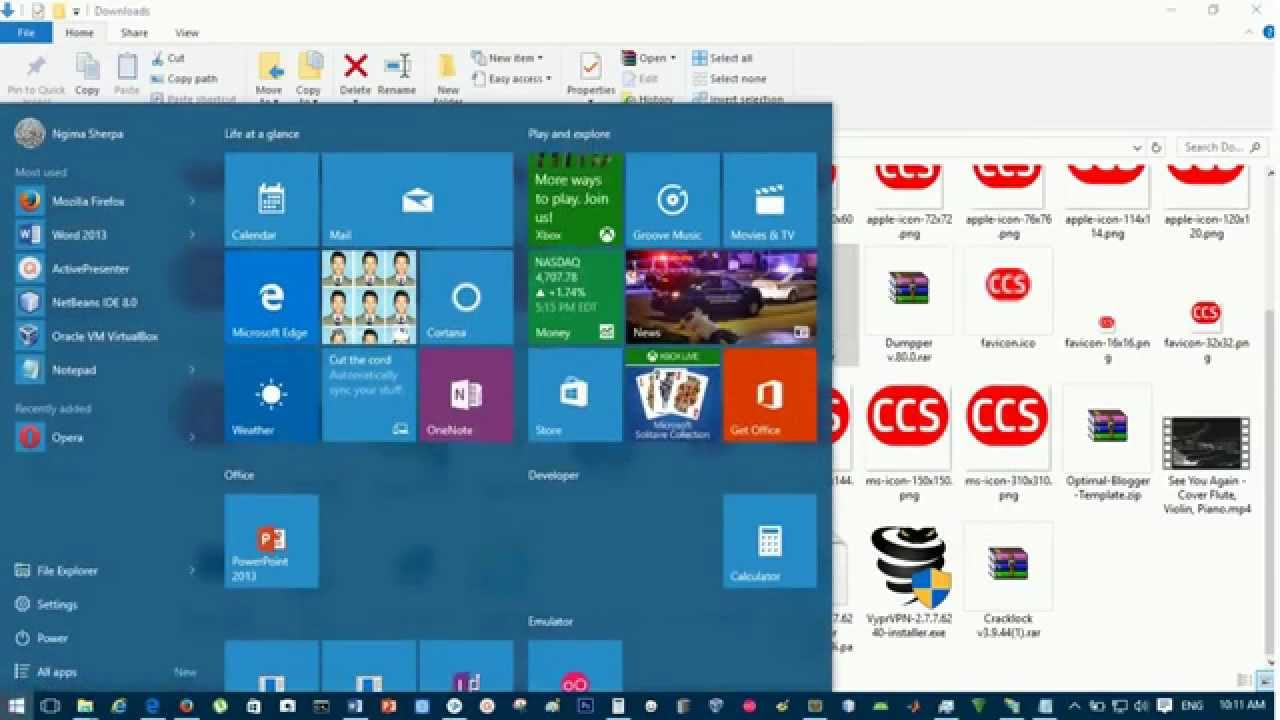
Task: Select Dumpper v.80.0.rar file
Action: point(909,306)
